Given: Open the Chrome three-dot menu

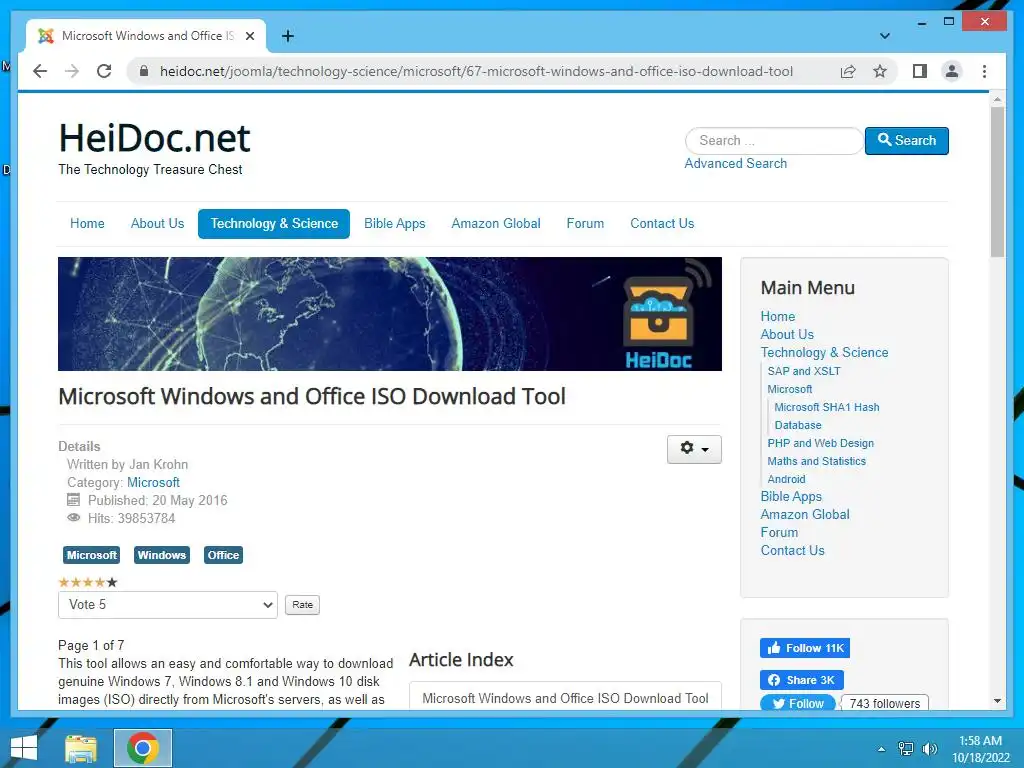Looking at the screenshot, I should point(984,71).
